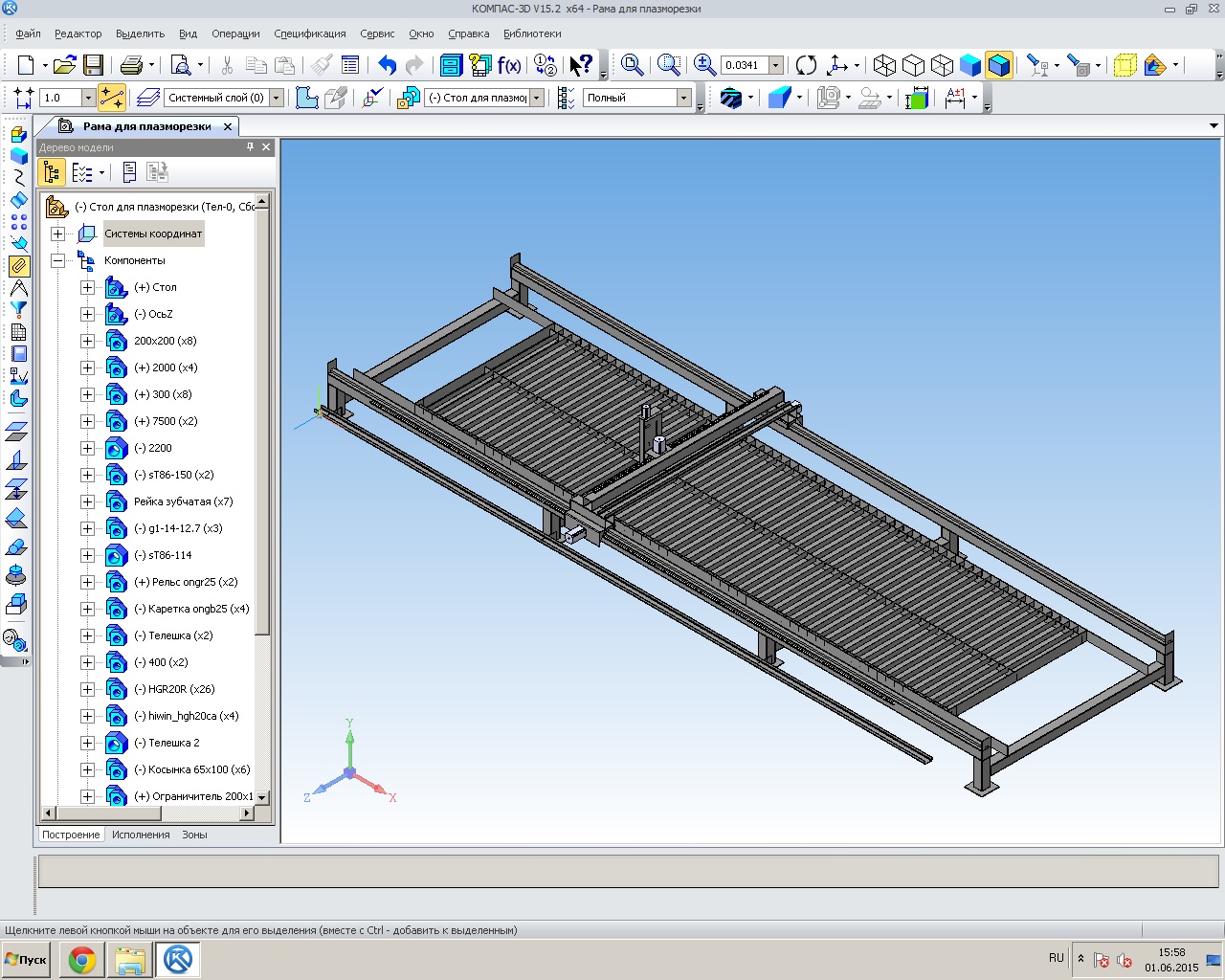This screenshot has width=1225, height=980.
Task: Click the model tree vertical scrollbar down arrow
Action: (262, 796)
